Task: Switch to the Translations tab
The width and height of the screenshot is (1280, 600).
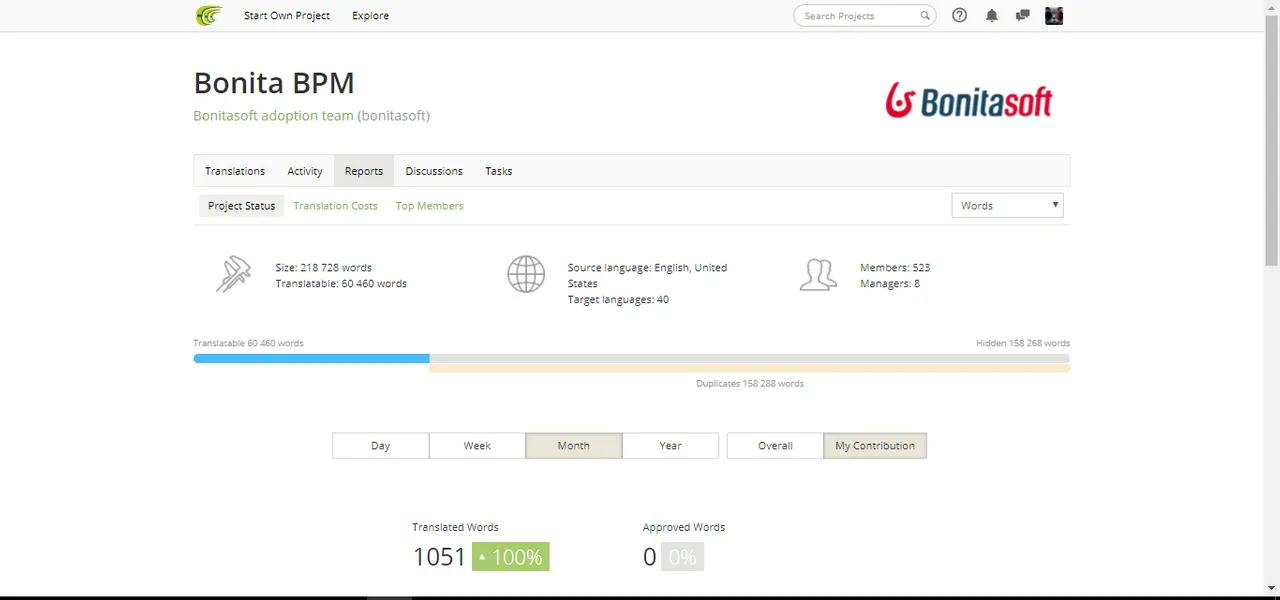Action: (x=235, y=171)
